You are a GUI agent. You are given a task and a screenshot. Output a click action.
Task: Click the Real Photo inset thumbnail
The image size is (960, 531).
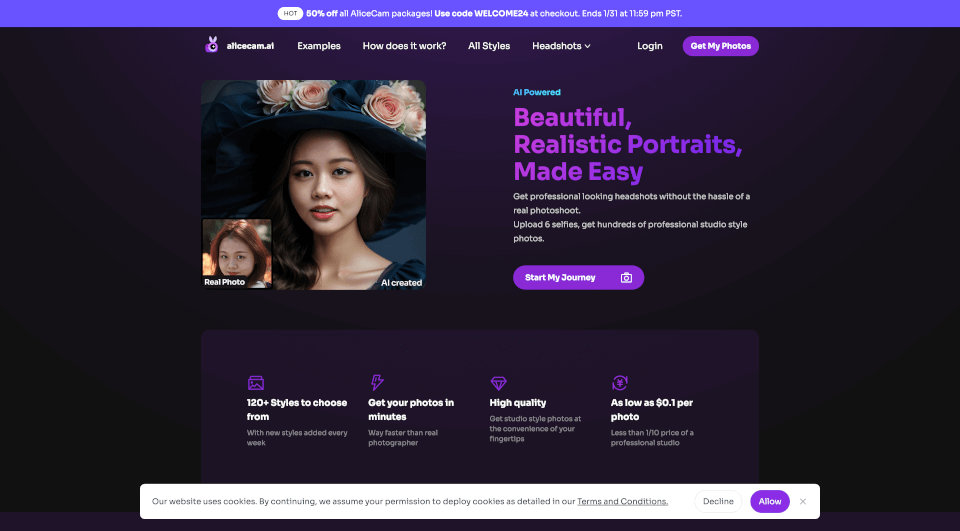coord(237,254)
